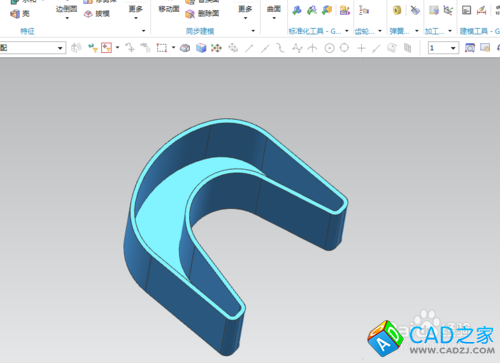The image size is (500, 363).
Task: Open the Surface (曲面) dropdown
Action: (274, 12)
